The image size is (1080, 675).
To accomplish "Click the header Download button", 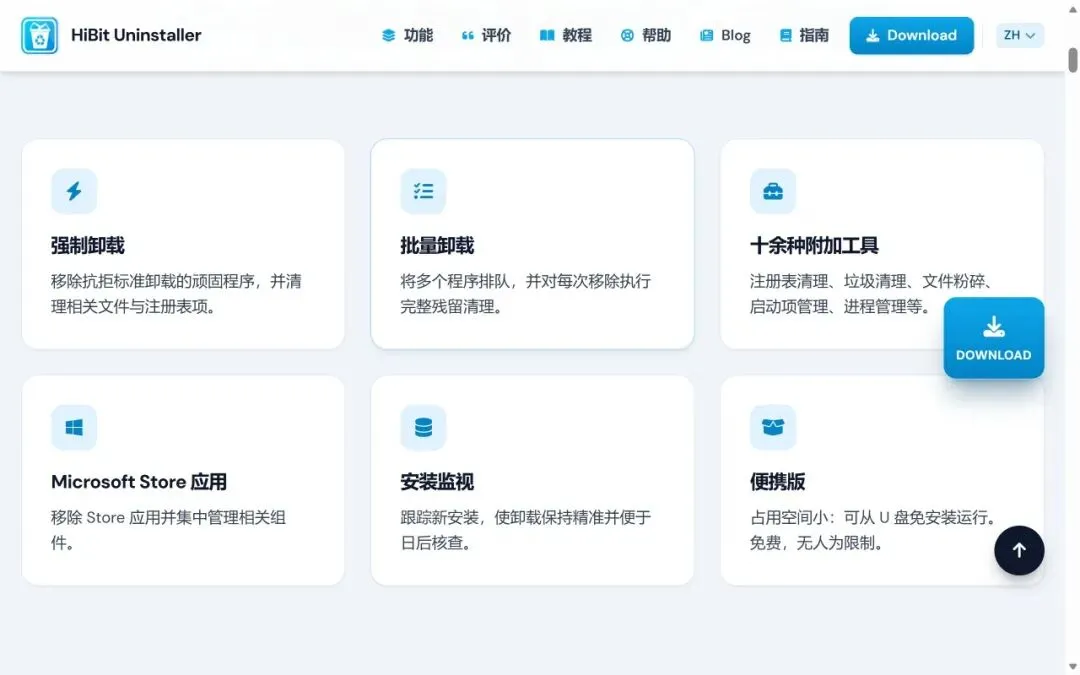I will click(x=911, y=35).
